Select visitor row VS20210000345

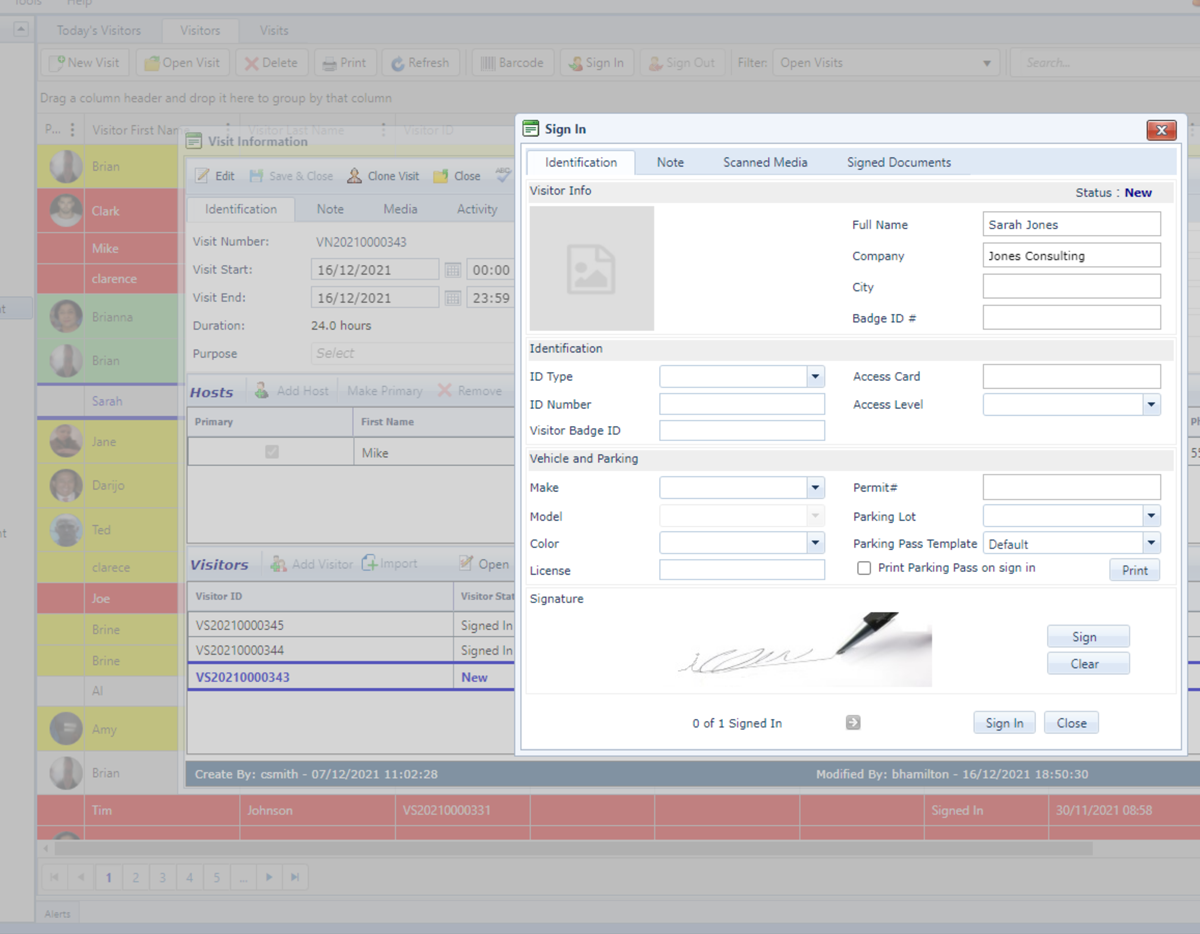pyautogui.click(x=350, y=626)
